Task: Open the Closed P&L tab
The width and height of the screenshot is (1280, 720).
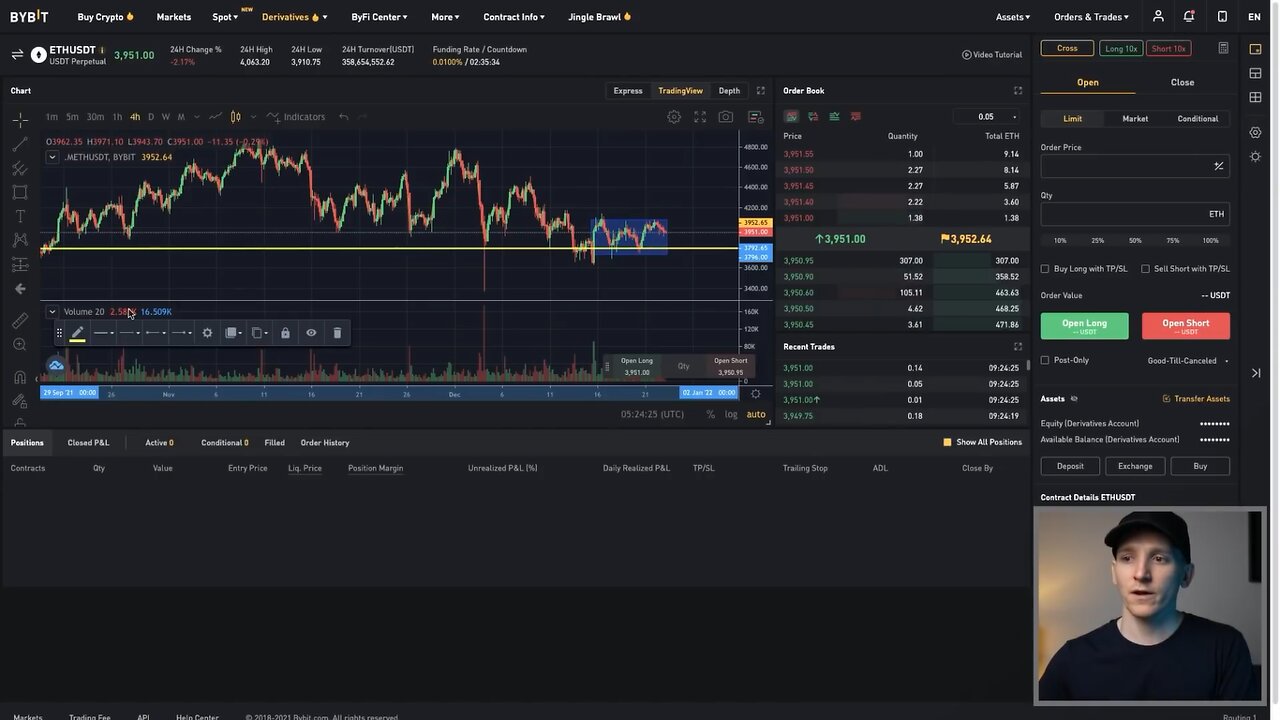Action: [x=88, y=443]
